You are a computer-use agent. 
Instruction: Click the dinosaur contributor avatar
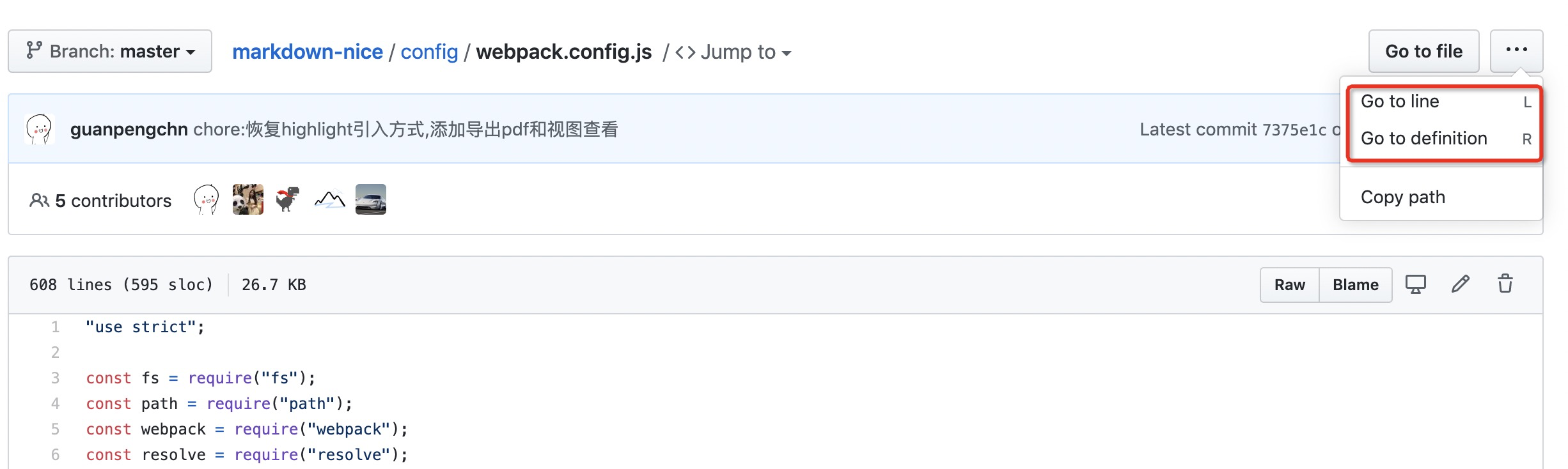288,199
